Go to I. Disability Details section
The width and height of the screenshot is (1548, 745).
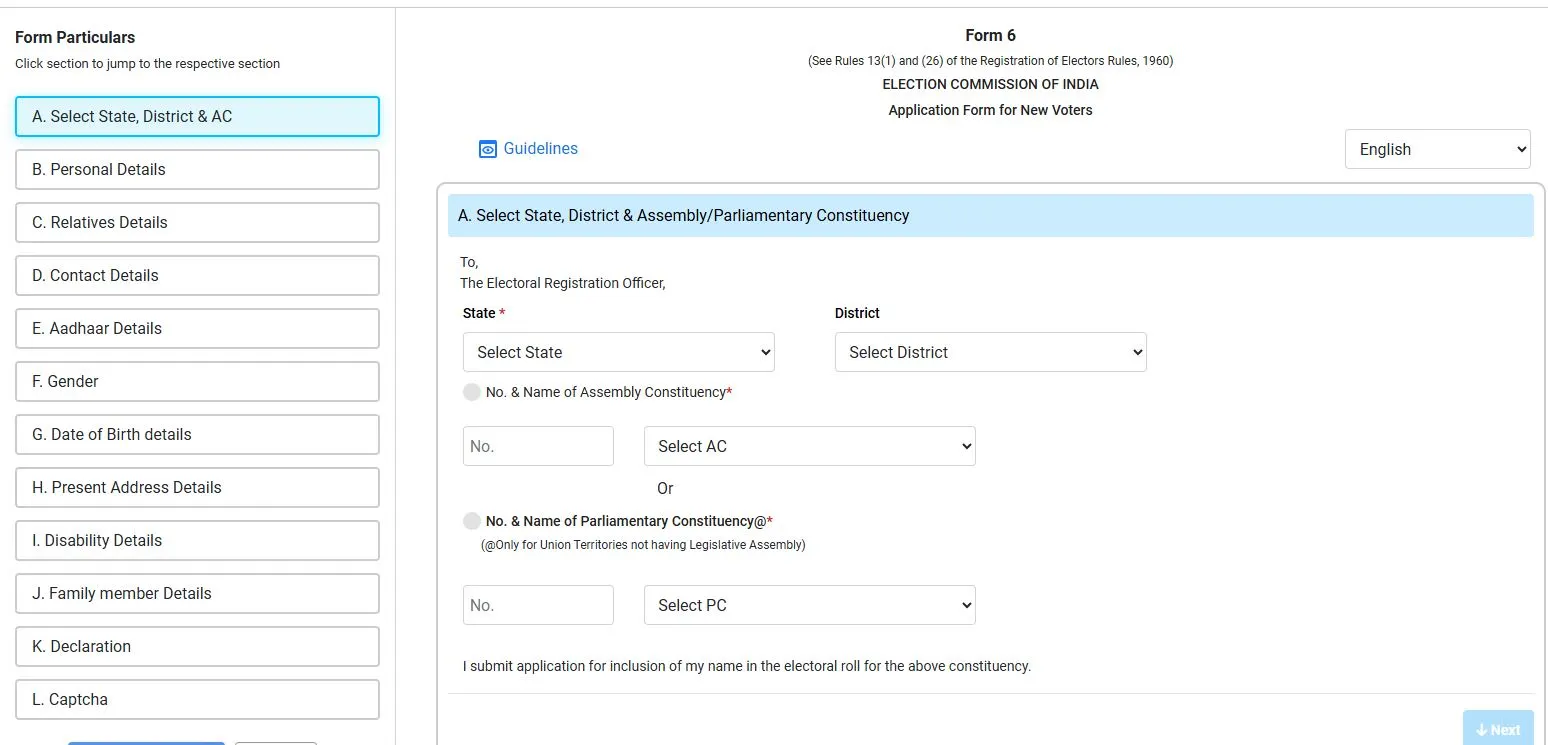click(197, 540)
